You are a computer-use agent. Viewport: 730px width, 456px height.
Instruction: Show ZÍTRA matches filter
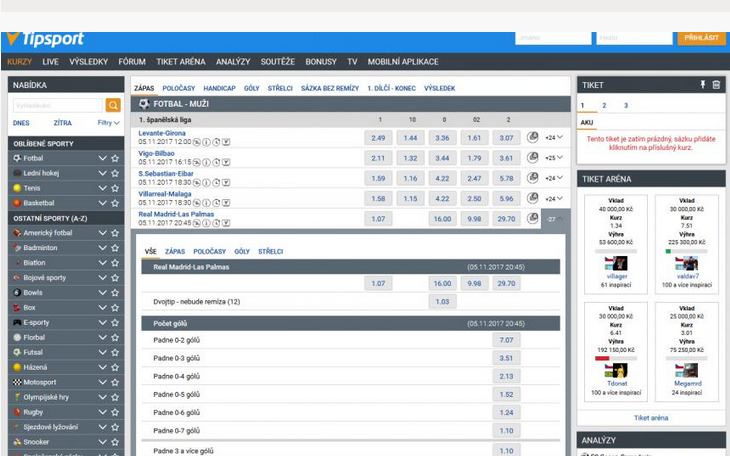(x=62, y=123)
